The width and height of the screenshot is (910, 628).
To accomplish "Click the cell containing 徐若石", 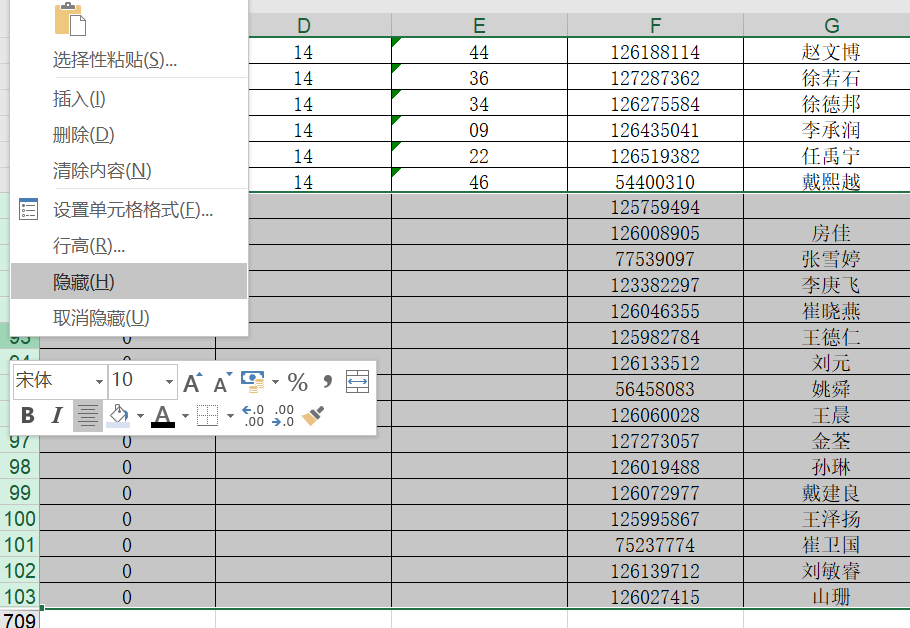I will [827, 78].
